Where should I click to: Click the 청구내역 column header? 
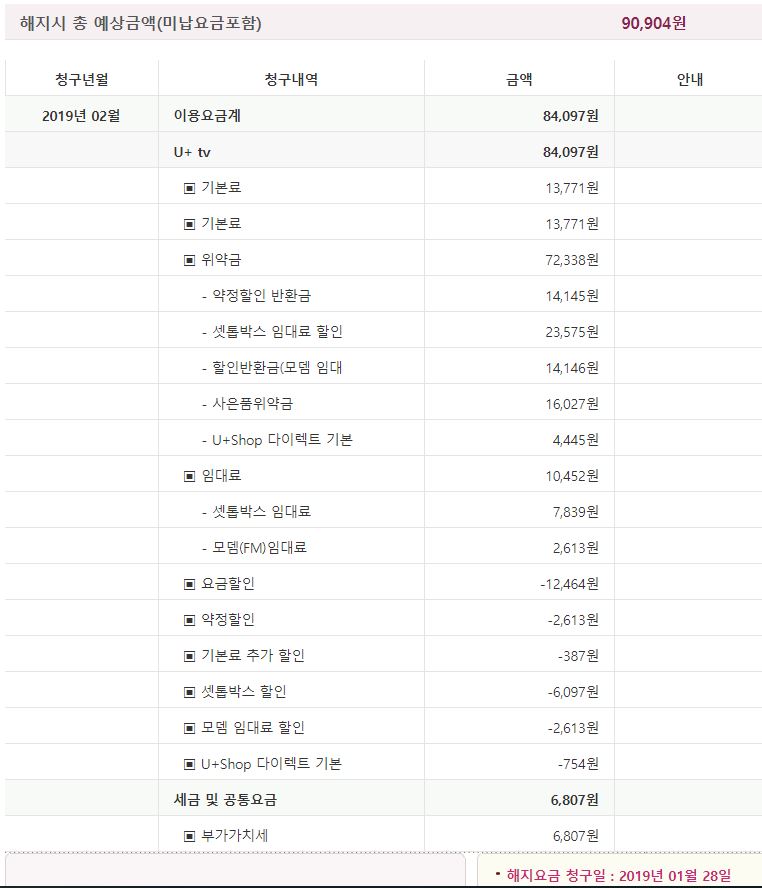pos(291,80)
